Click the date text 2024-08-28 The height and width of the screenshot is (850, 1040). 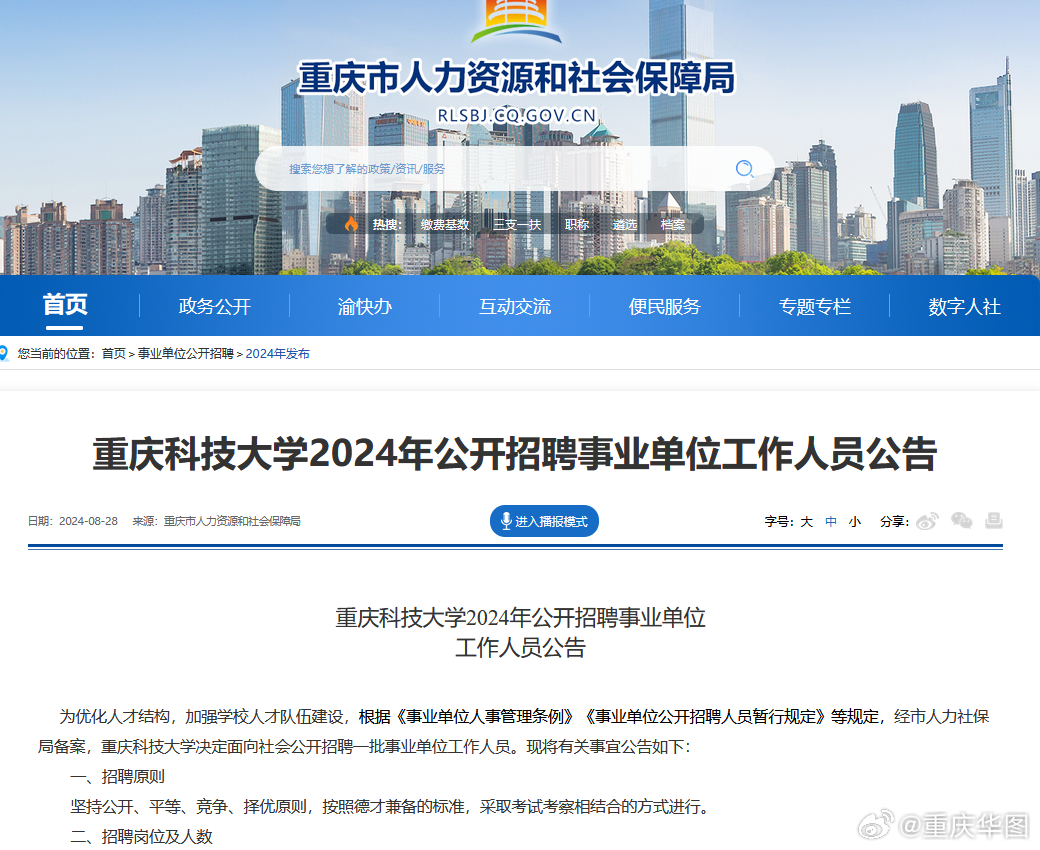pos(88,521)
